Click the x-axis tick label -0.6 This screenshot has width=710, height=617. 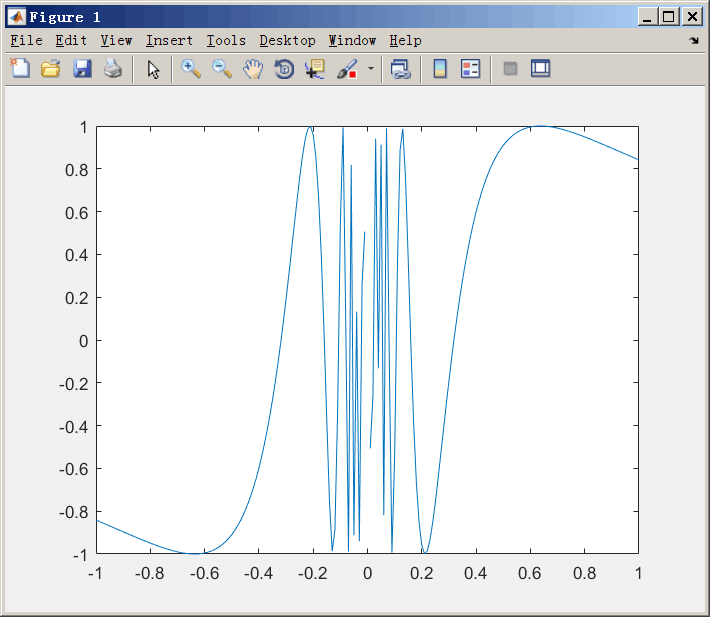[204, 574]
